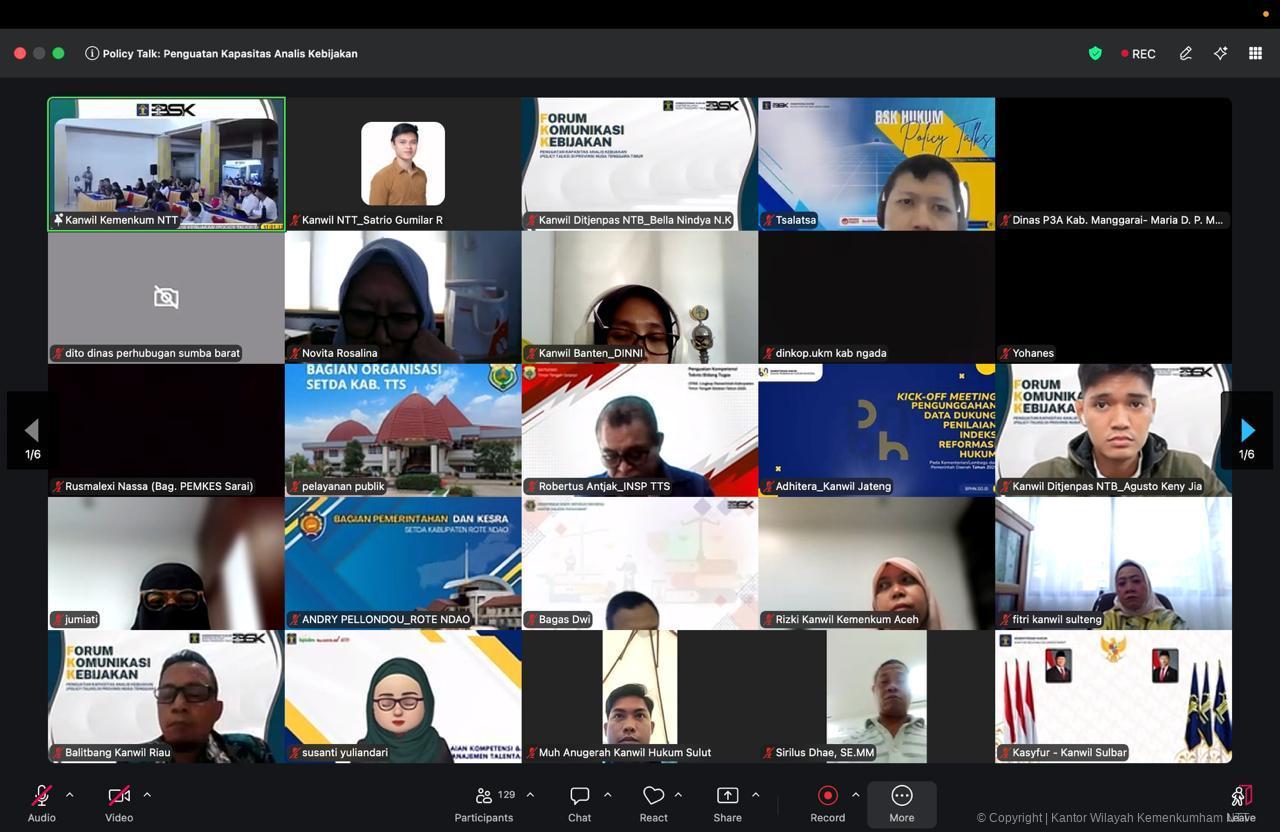
Task: Open the Chat panel
Action: 579,803
